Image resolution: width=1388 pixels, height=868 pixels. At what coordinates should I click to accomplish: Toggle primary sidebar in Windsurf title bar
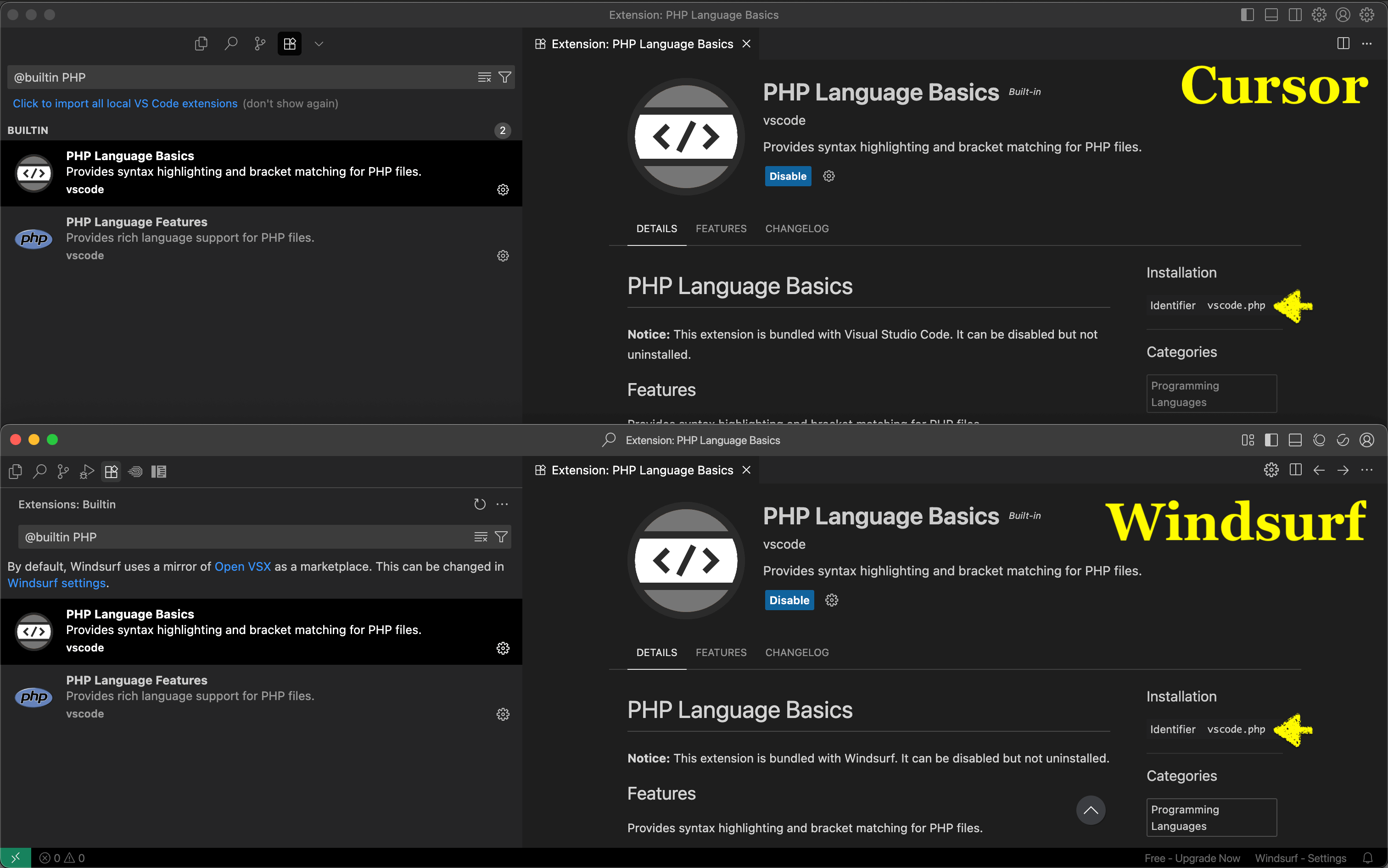pyautogui.click(x=1271, y=440)
